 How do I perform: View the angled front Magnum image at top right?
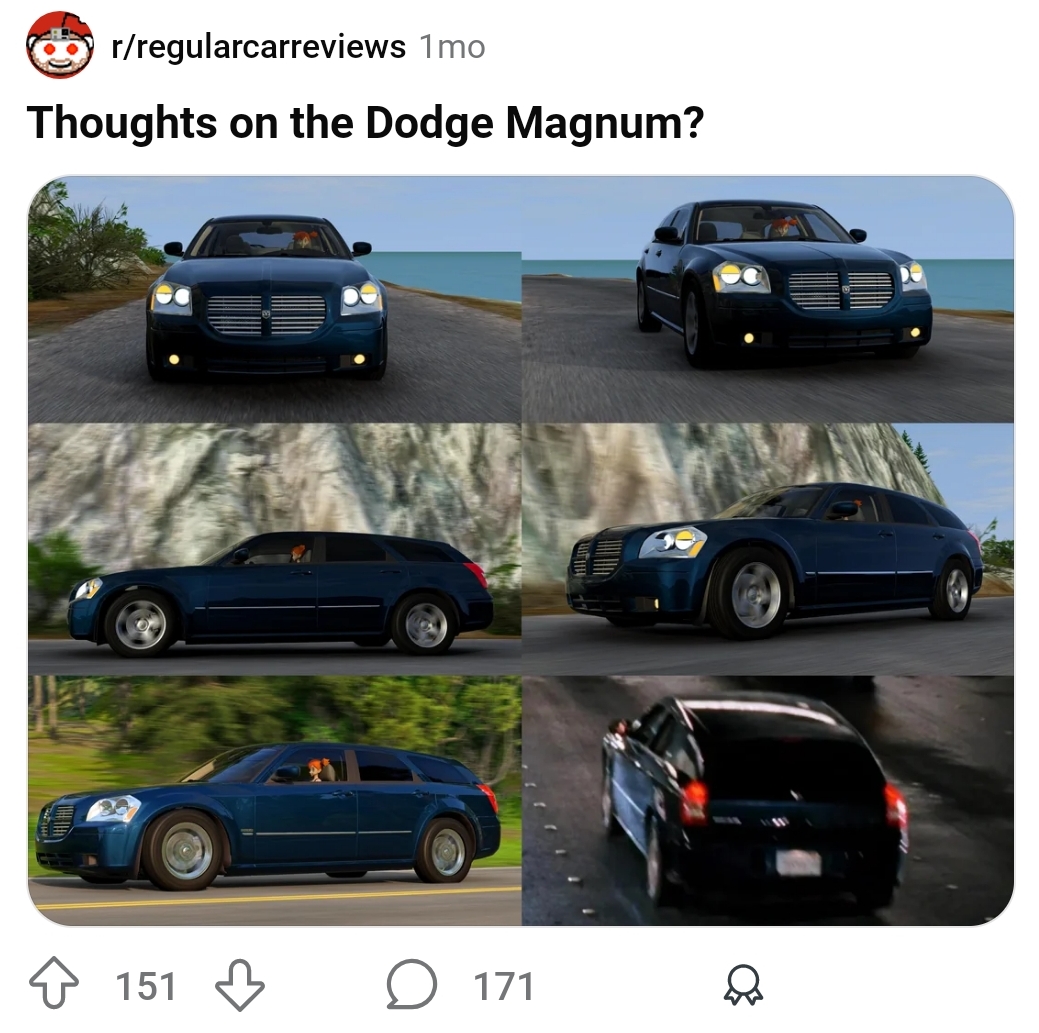(x=768, y=299)
